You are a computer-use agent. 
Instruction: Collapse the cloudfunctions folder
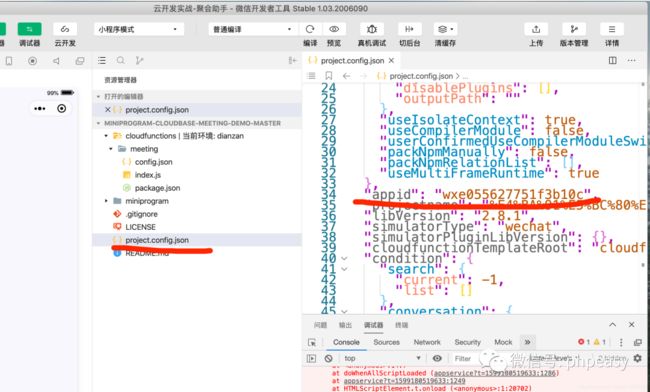coord(106,136)
